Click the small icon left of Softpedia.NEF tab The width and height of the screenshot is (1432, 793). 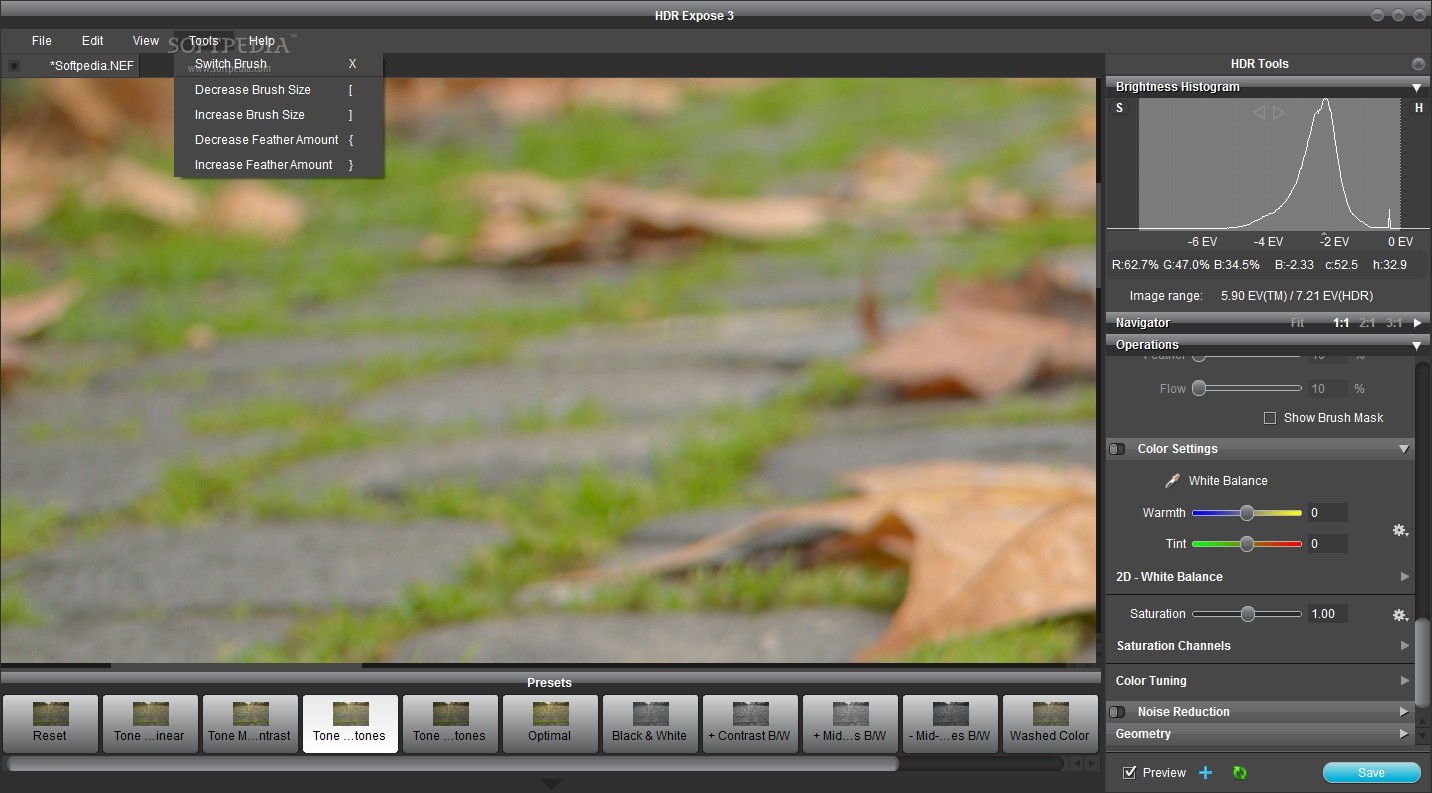pos(14,66)
